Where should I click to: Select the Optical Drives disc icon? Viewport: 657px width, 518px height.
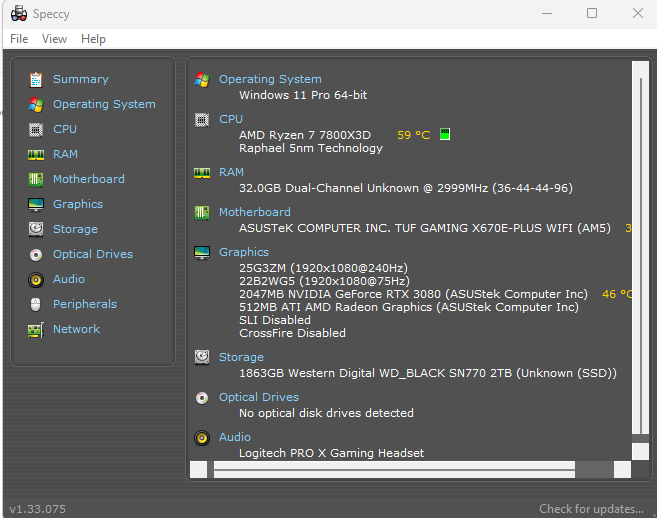point(36,254)
